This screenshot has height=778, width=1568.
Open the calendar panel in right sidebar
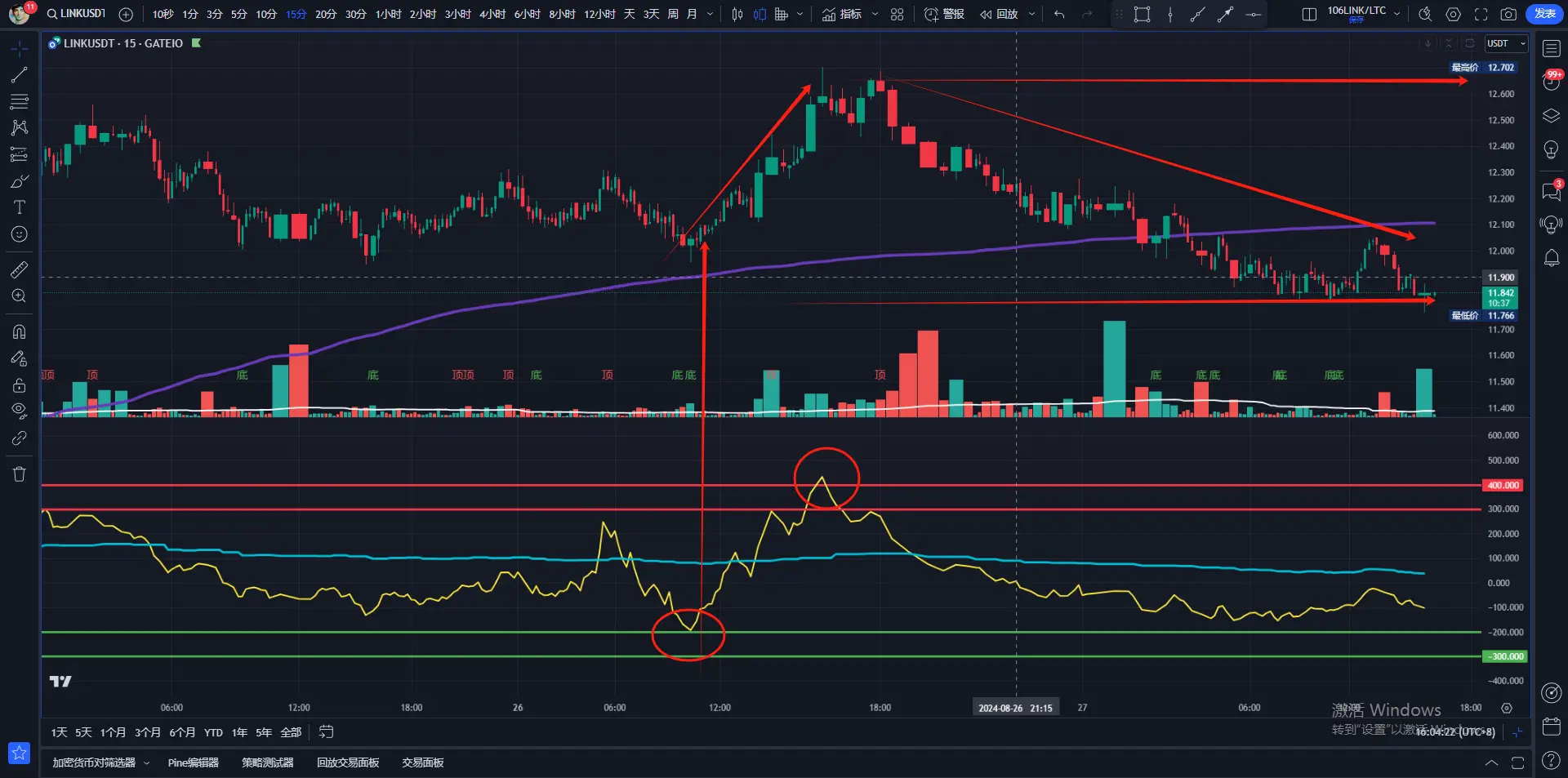(1551, 726)
